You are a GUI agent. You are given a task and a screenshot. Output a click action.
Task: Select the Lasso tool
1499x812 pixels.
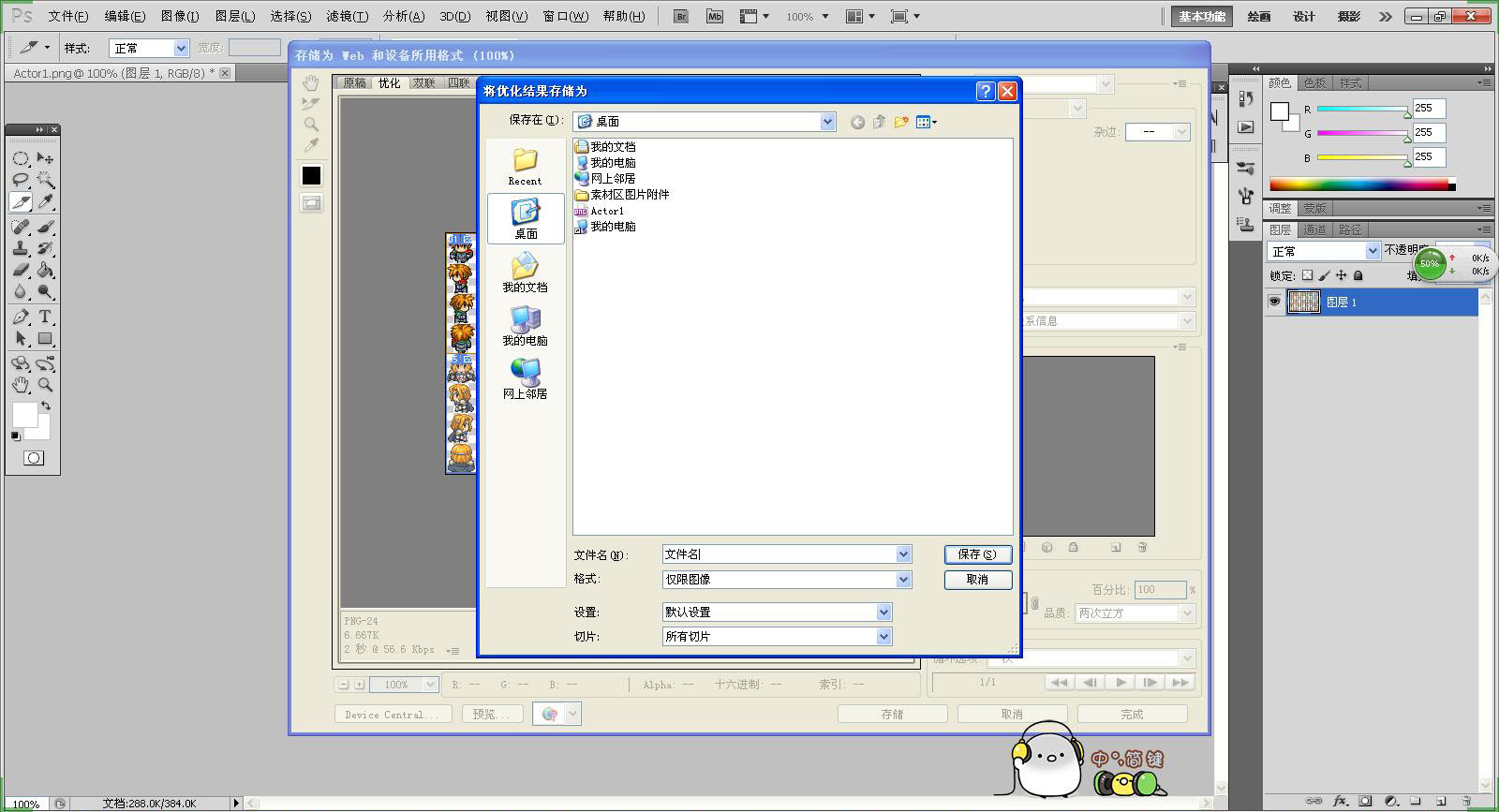click(x=21, y=180)
